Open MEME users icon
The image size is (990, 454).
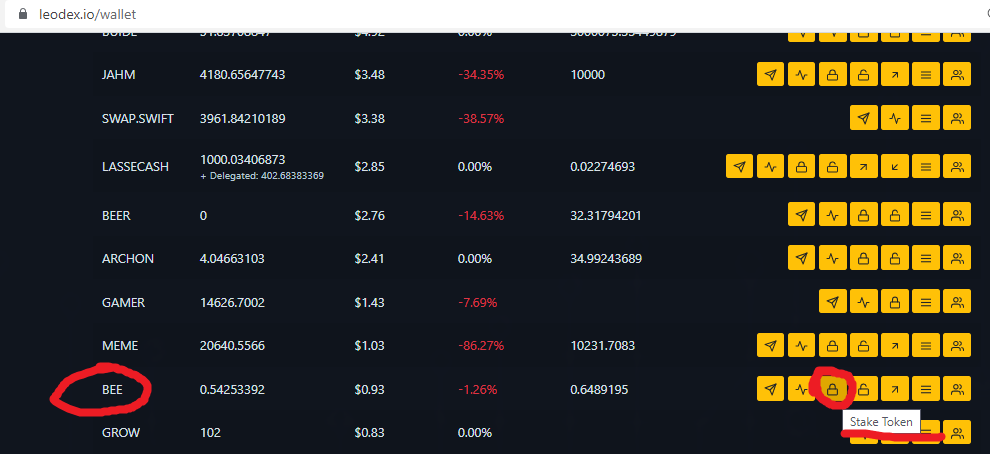tap(957, 345)
